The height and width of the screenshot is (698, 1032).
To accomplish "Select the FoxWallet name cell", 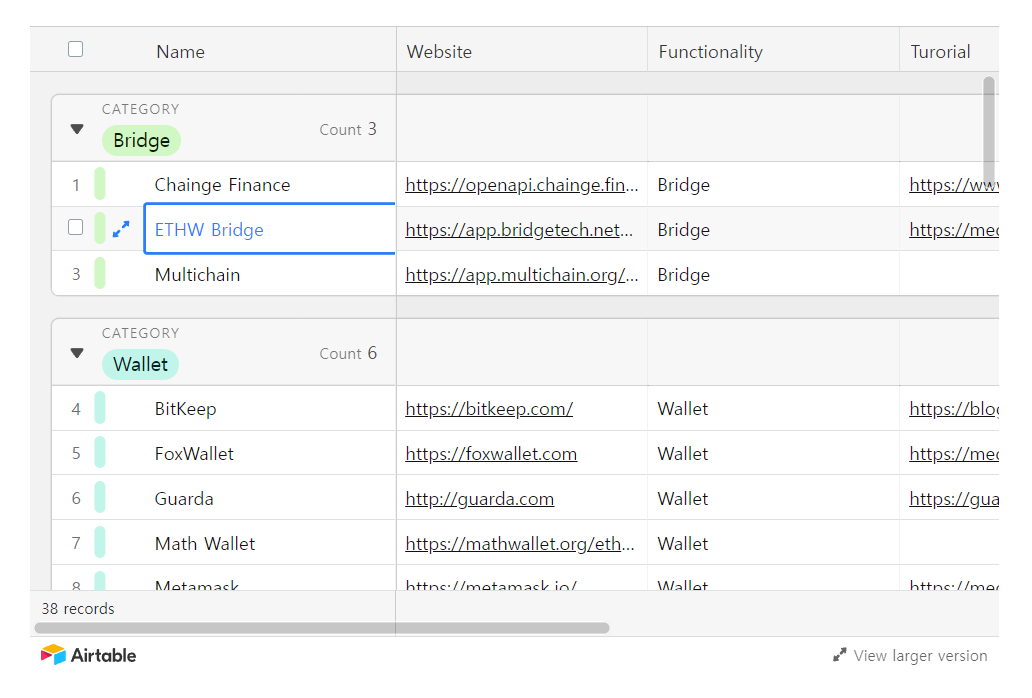I will 270,453.
